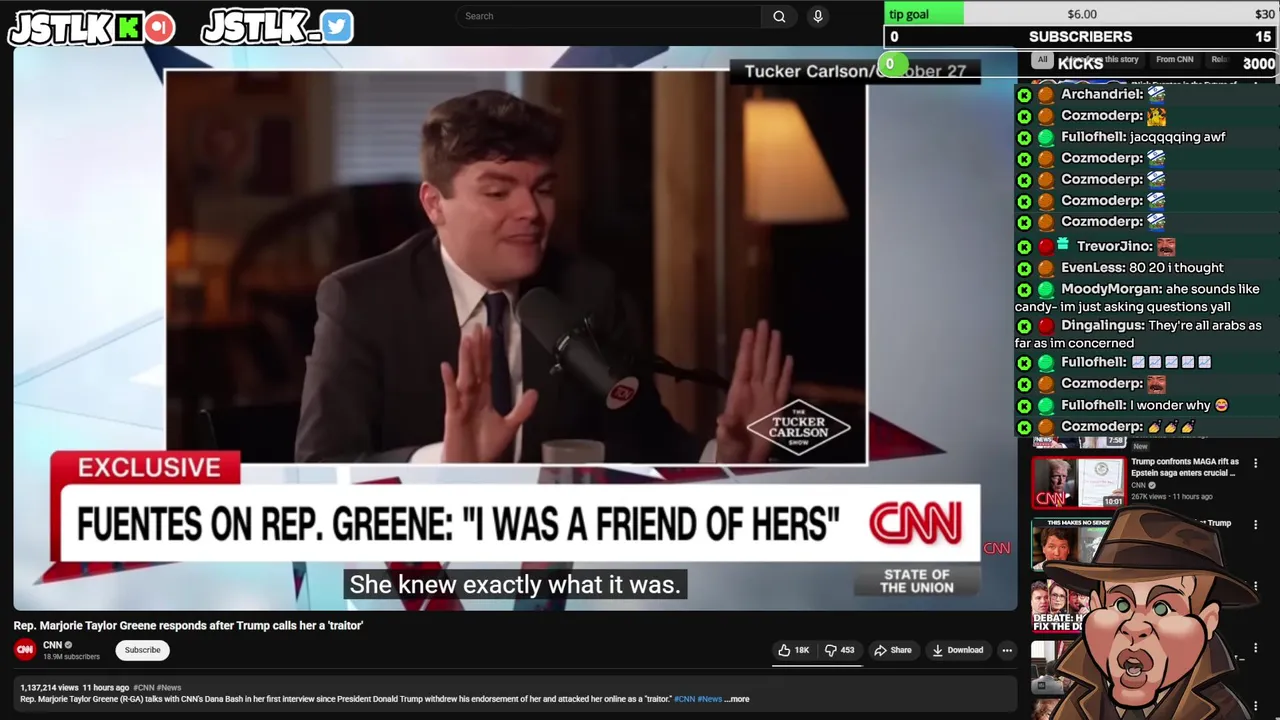Screen dimensions: 1280x720
Task: Like the video showing 18K likes
Action: pyautogui.click(x=794, y=650)
